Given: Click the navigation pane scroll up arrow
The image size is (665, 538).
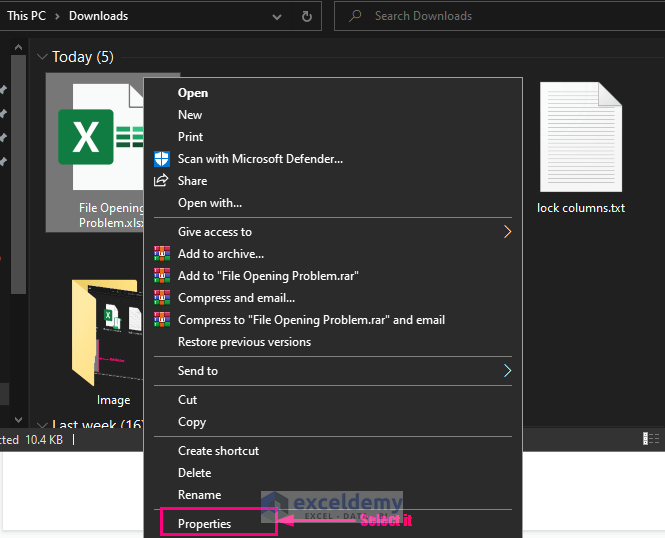Looking at the screenshot, I should 18,47.
